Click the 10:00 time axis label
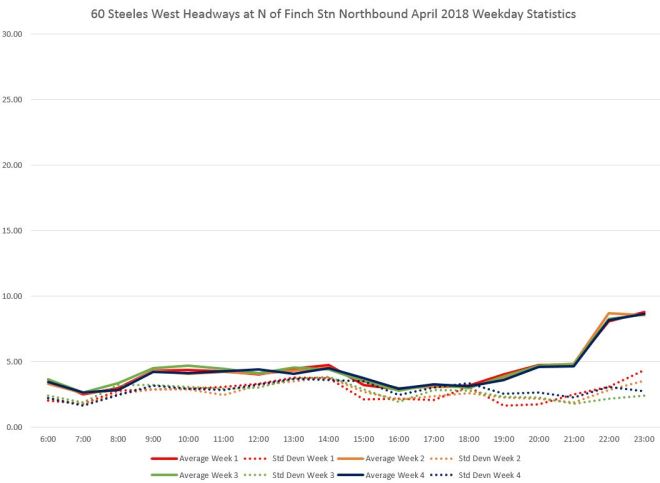 click(190, 439)
